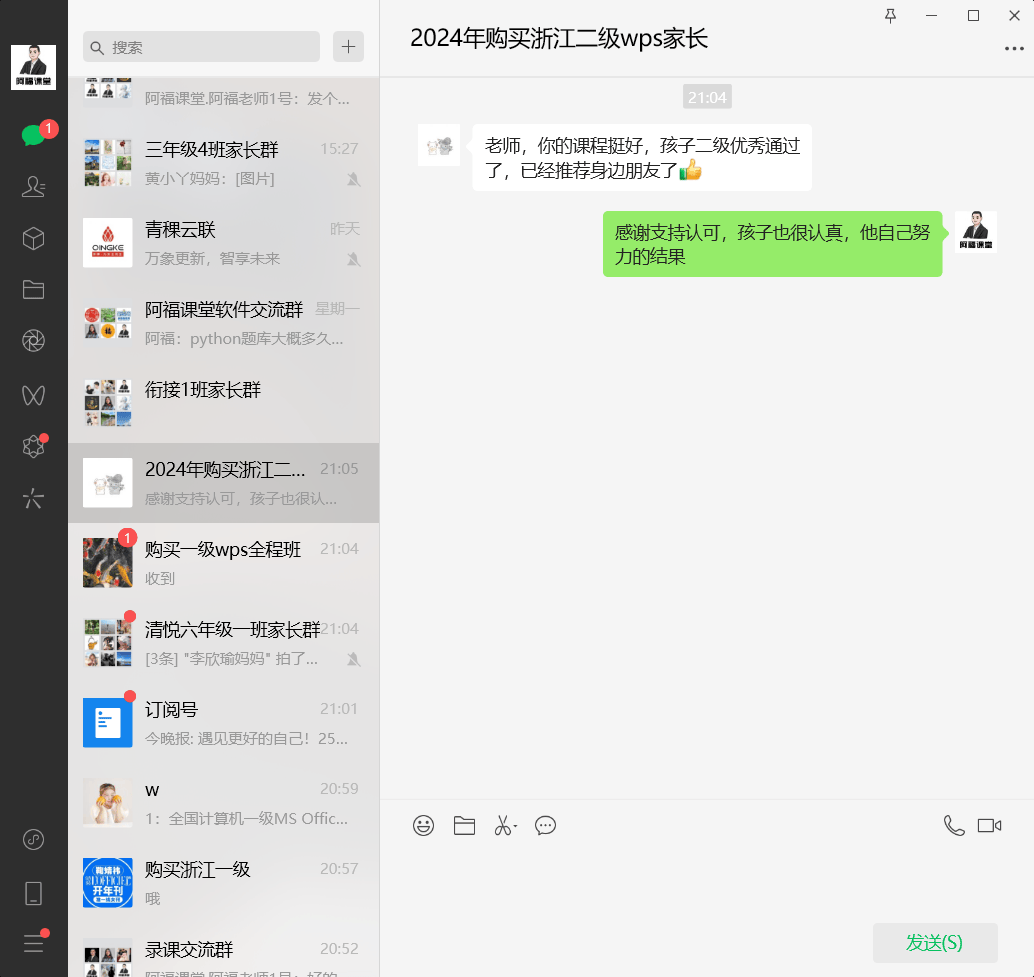
Task: Open the Phone sidebar icon
Action: pos(33,893)
